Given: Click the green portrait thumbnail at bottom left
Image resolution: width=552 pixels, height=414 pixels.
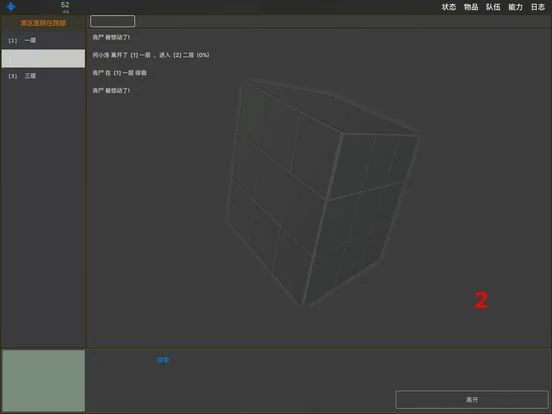Looking at the screenshot, I should [x=43, y=381].
